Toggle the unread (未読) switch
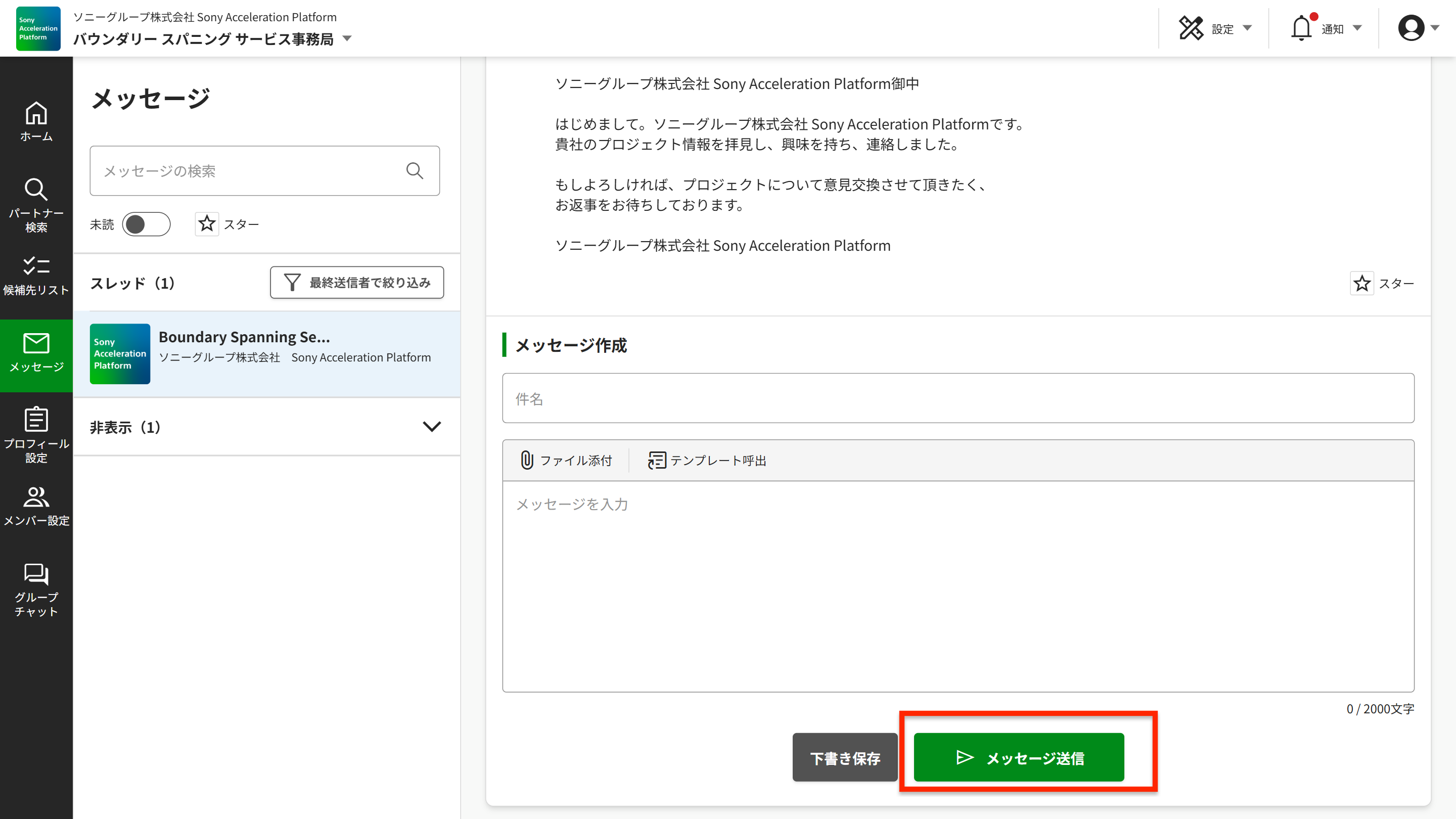 pos(146,224)
